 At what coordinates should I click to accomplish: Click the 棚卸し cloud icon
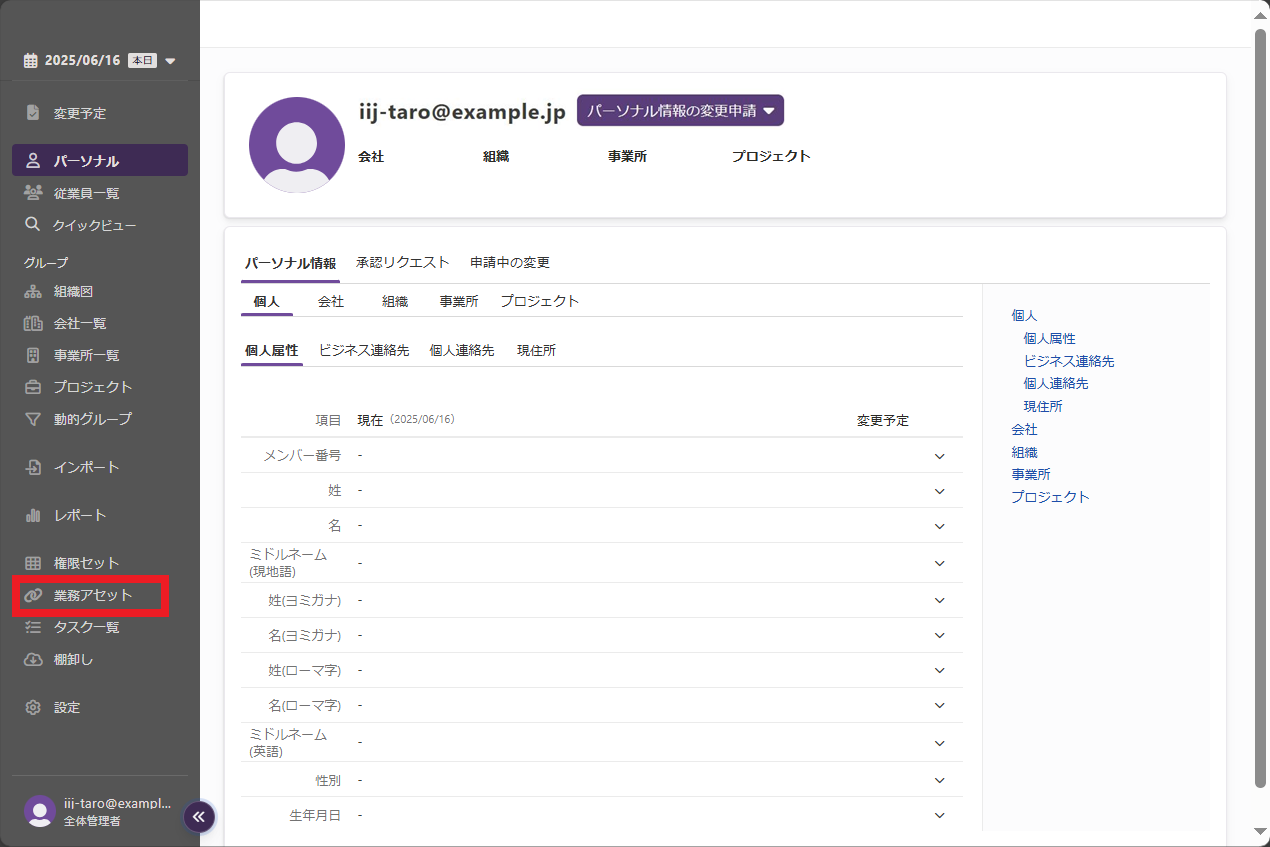coord(33,660)
